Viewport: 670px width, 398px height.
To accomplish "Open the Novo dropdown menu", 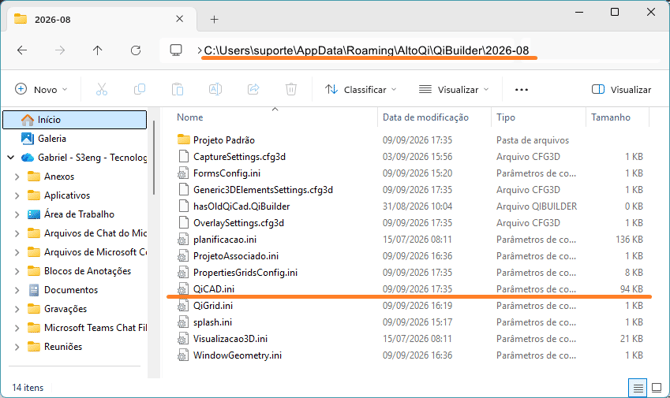I will pyautogui.click(x=41, y=89).
